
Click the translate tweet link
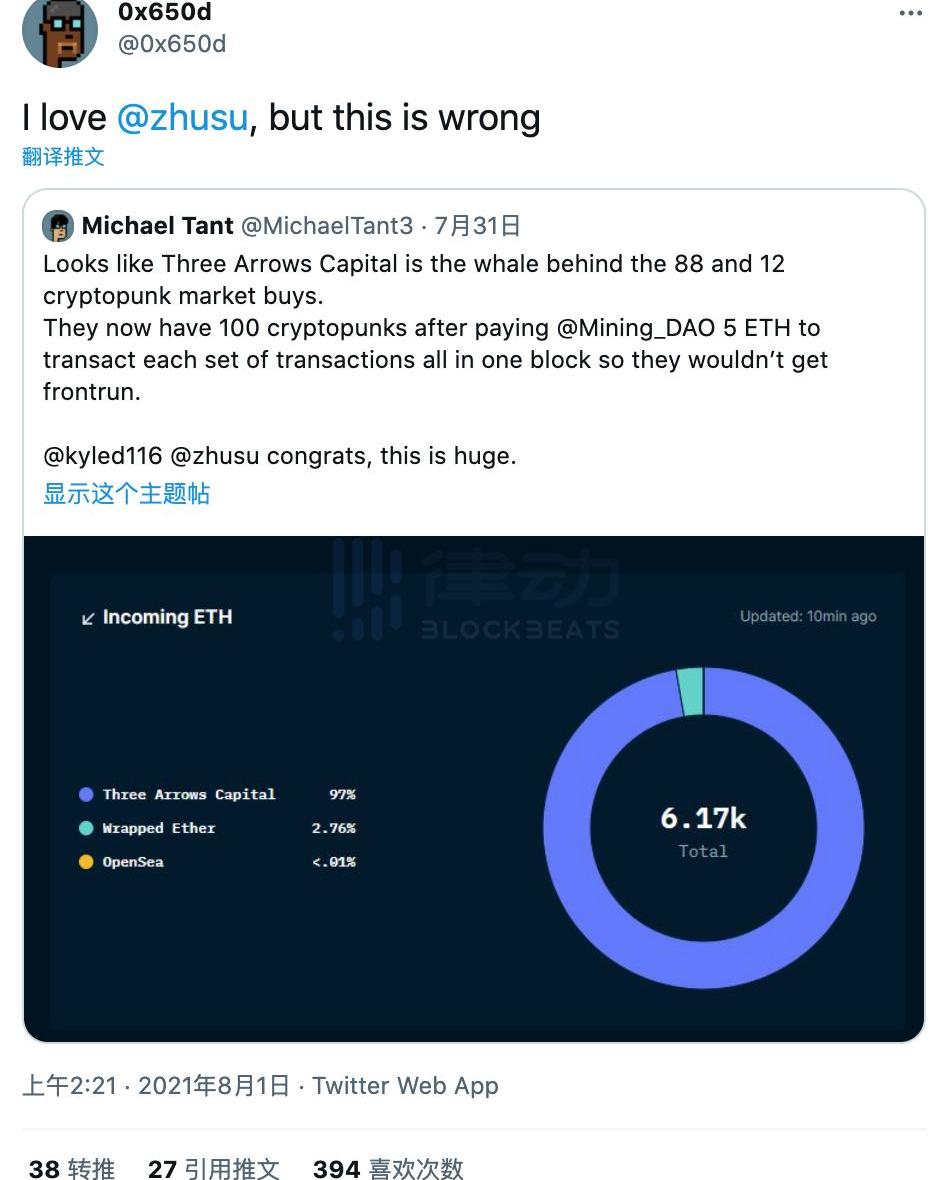(x=63, y=156)
